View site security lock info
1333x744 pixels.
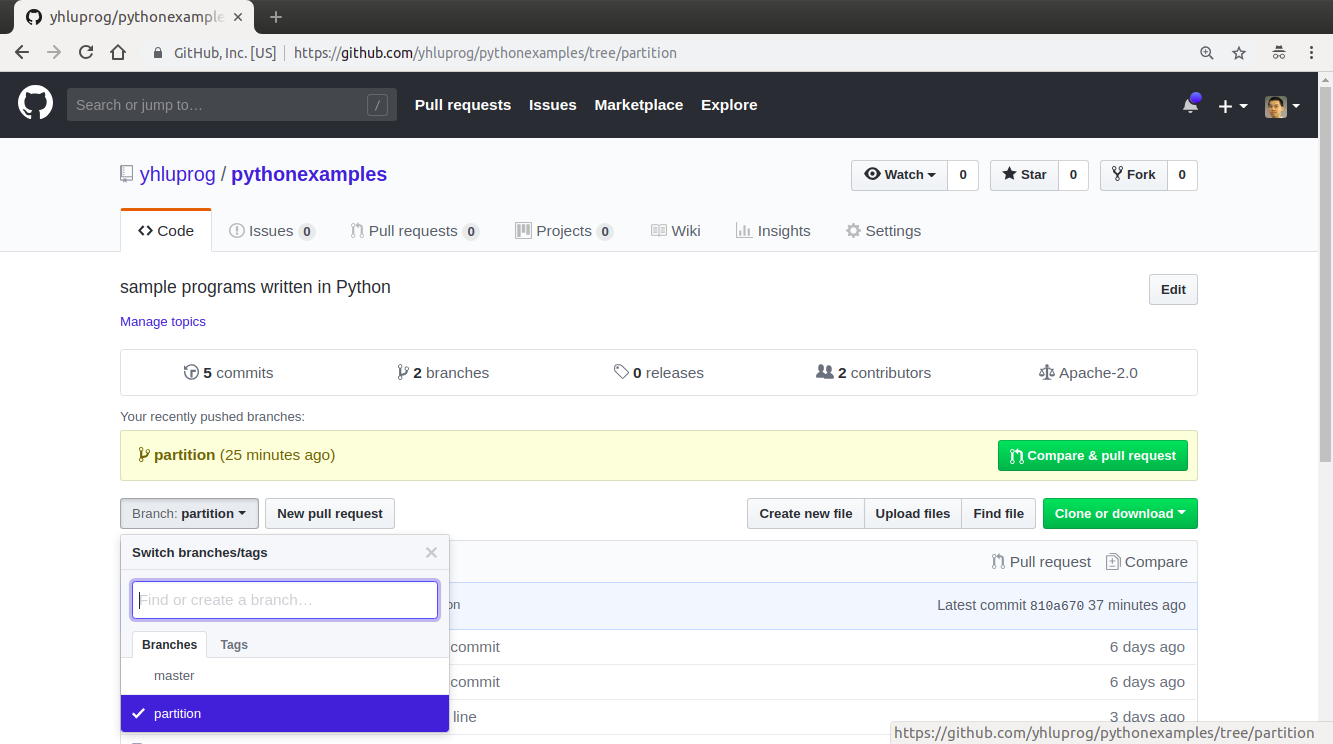pyautogui.click(x=157, y=53)
